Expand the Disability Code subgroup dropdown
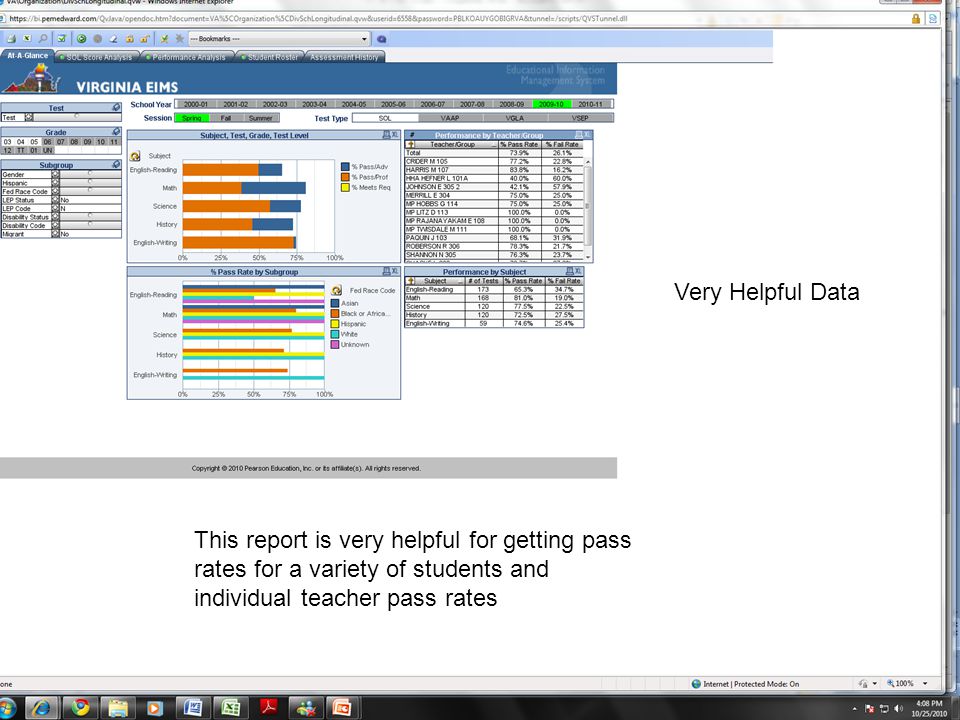 coord(55,225)
